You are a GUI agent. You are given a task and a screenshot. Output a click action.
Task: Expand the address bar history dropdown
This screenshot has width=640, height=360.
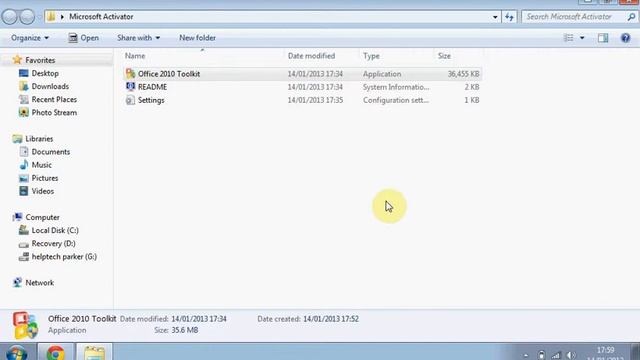tap(495, 17)
